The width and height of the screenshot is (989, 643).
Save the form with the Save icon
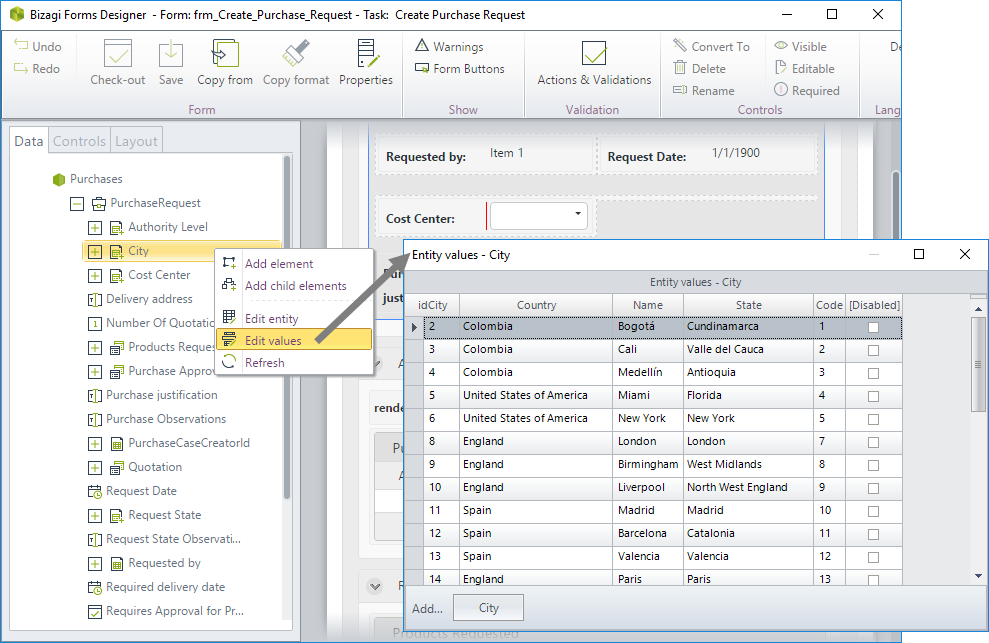point(170,54)
